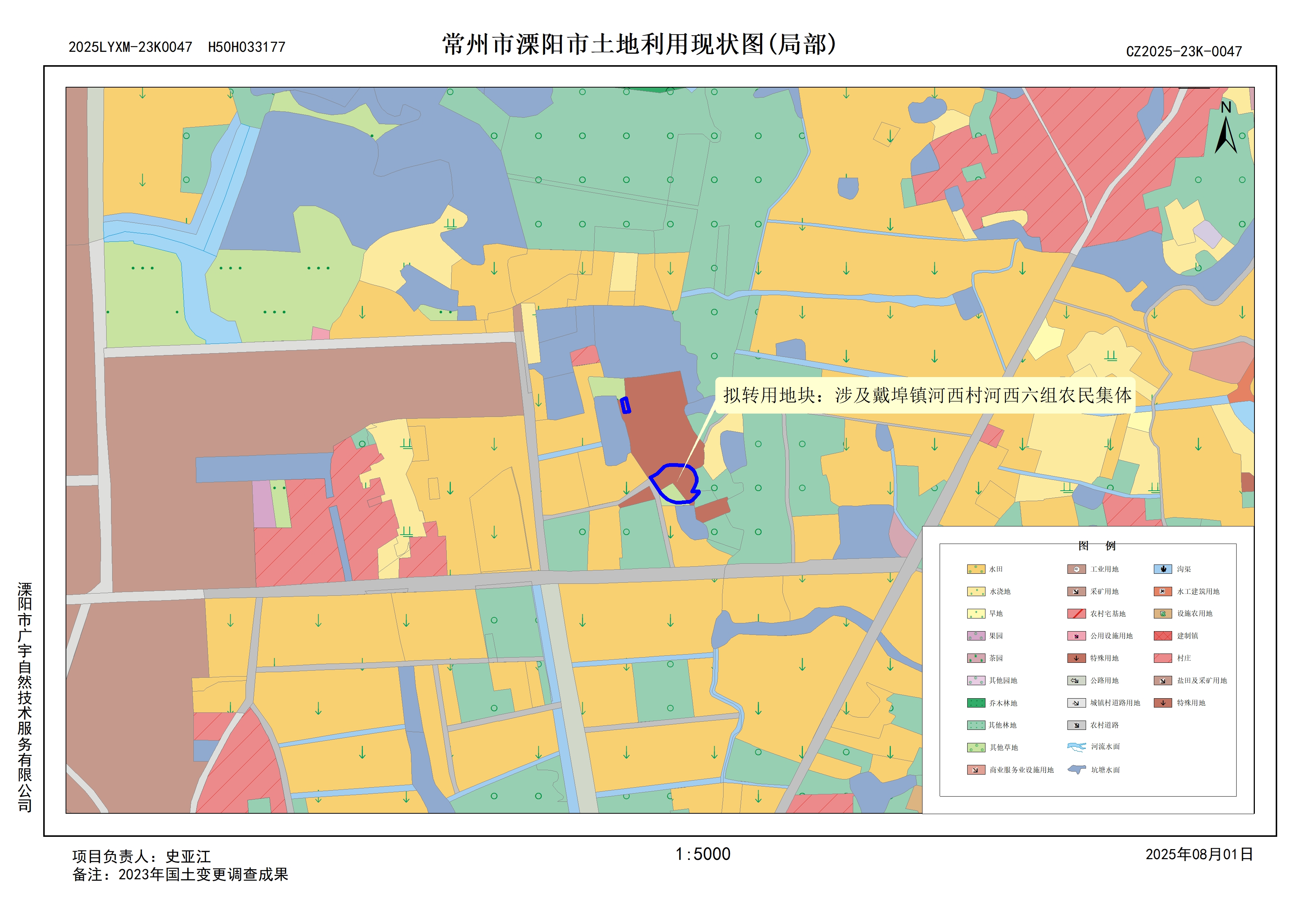Click the 商业服务业设施用地 legend label
The height and width of the screenshot is (924, 1307).
pyautogui.click(x=1021, y=770)
